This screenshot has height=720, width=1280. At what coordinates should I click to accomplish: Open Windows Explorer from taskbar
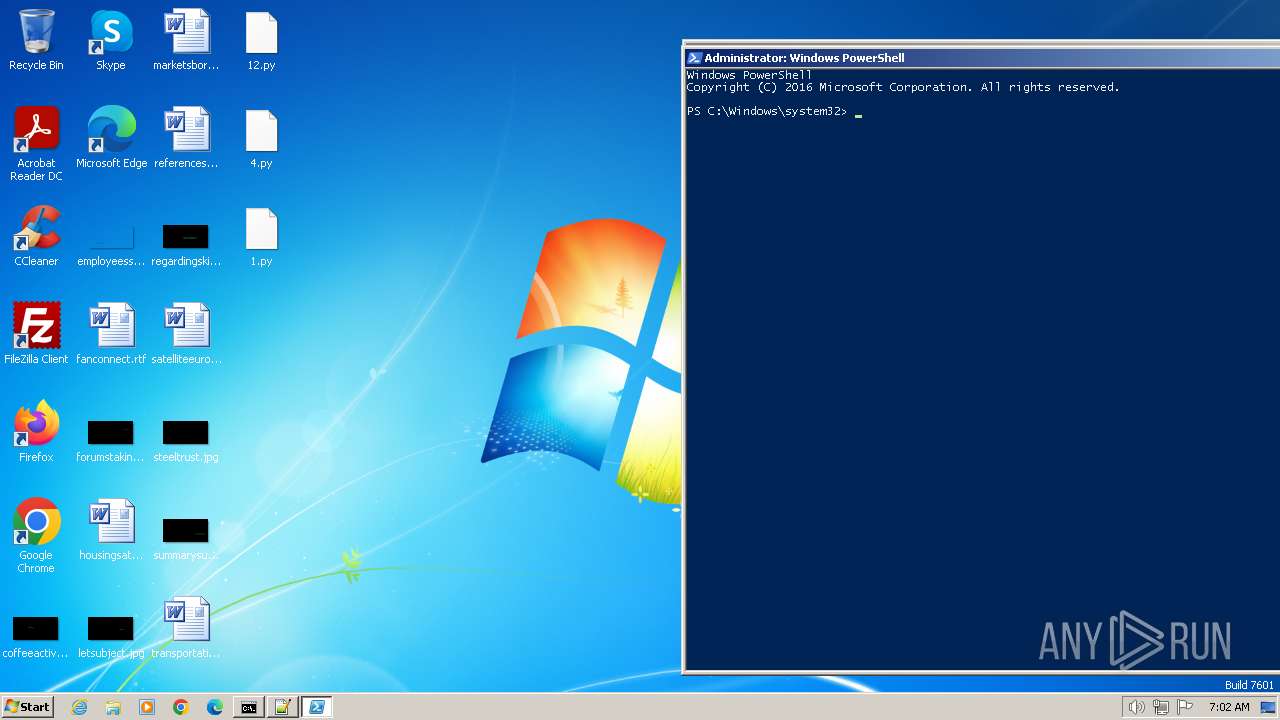point(113,707)
